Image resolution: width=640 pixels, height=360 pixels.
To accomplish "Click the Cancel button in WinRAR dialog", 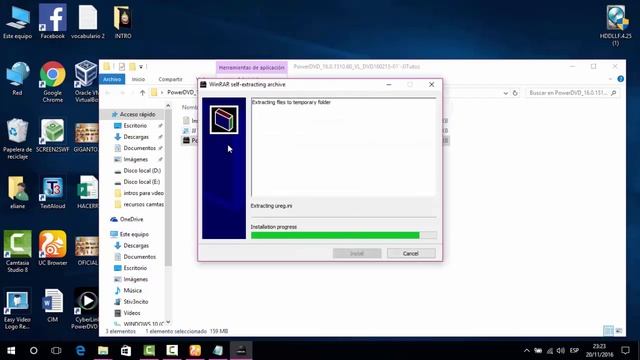I will 411,253.
